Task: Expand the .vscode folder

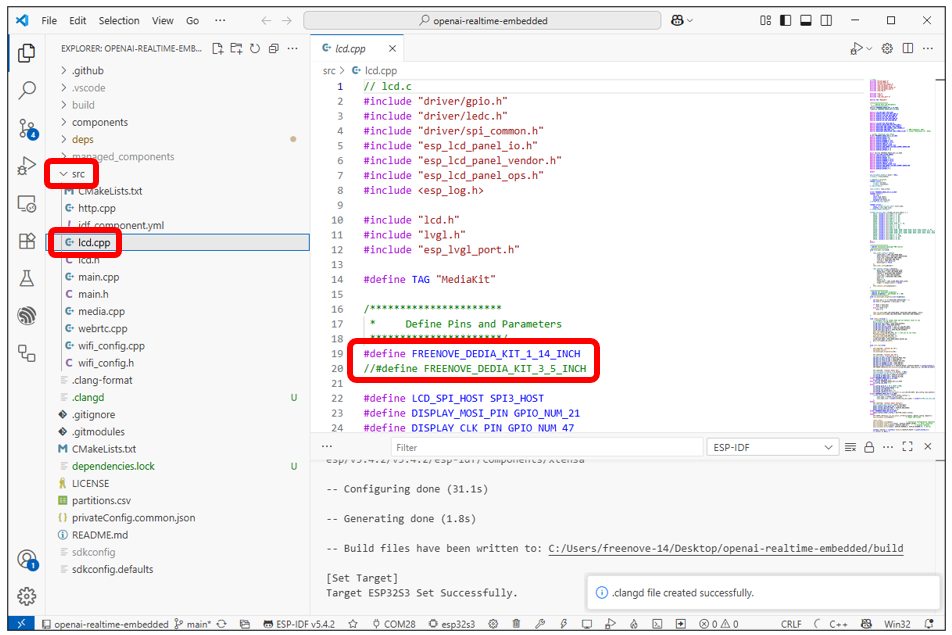Action: click(x=89, y=88)
